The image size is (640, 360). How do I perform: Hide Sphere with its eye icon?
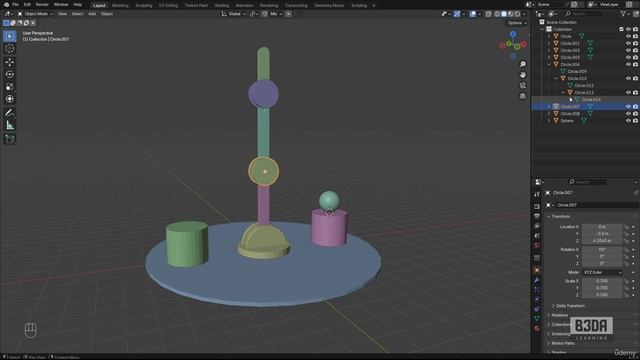(629, 121)
